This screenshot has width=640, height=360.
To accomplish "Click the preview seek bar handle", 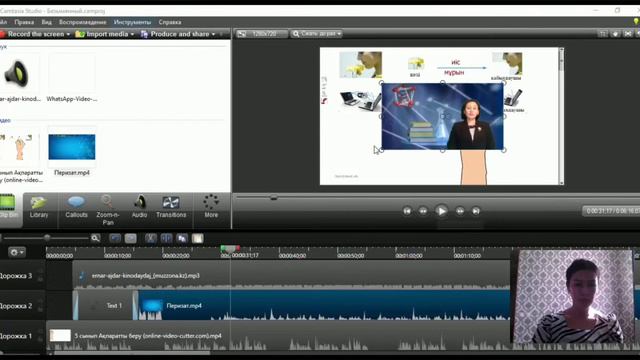I will coord(274,198).
